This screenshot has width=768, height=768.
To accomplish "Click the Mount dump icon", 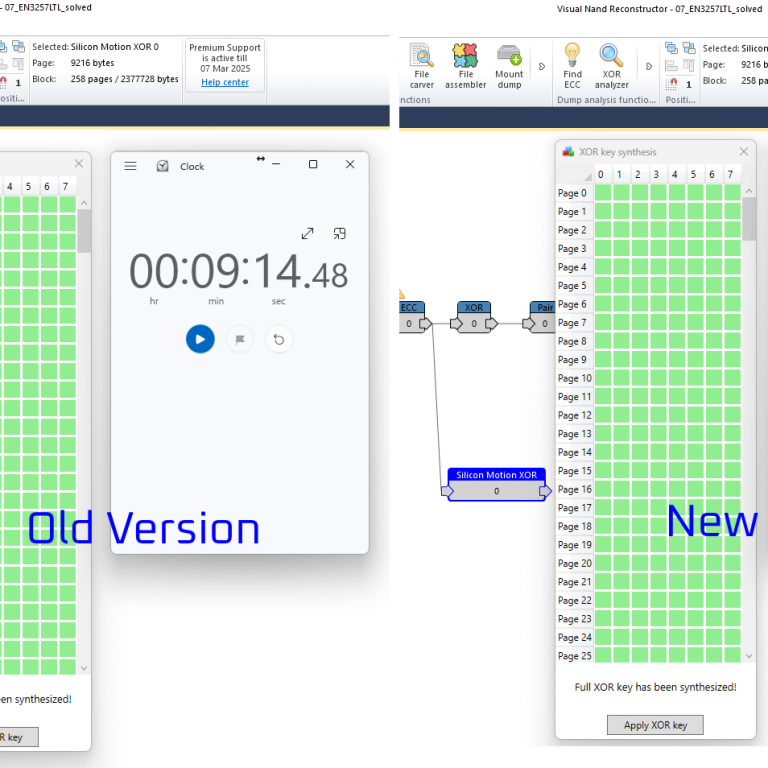I will tap(509, 66).
